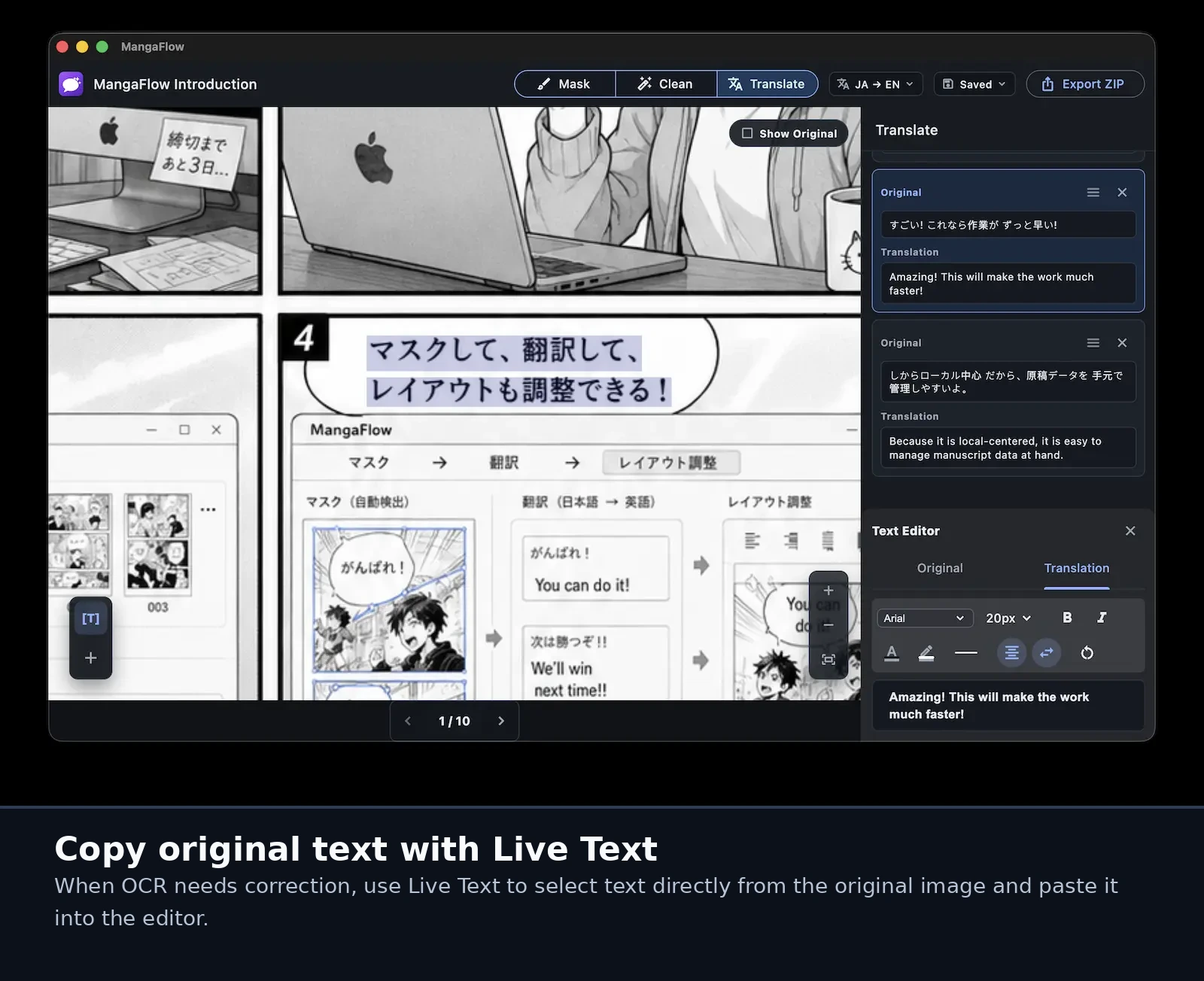This screenshot has width=1204, height=981.
Task: Open the text color picker
Action: click(x=892, y=653)
